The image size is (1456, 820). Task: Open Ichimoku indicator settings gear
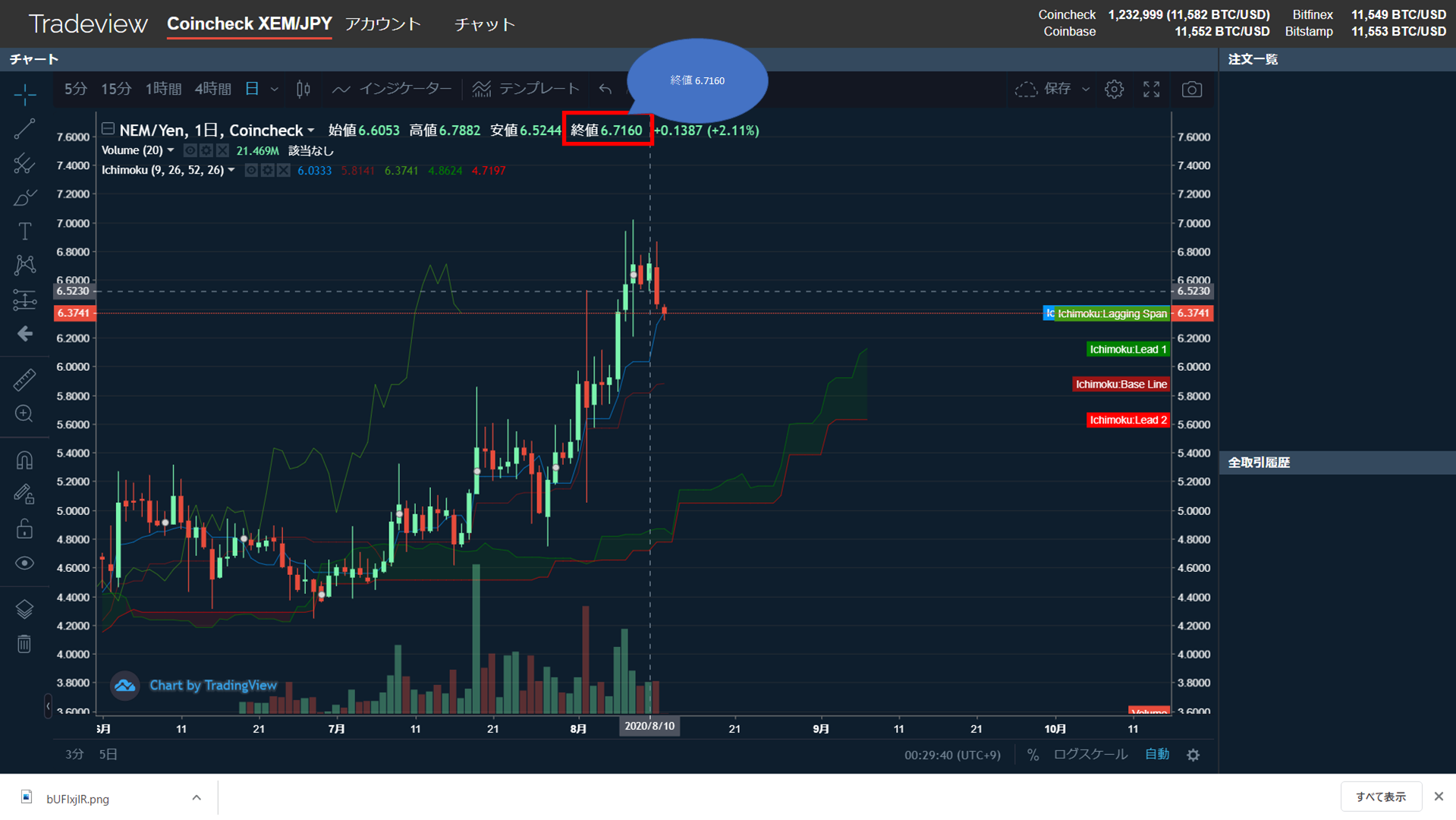coord(267,171)
